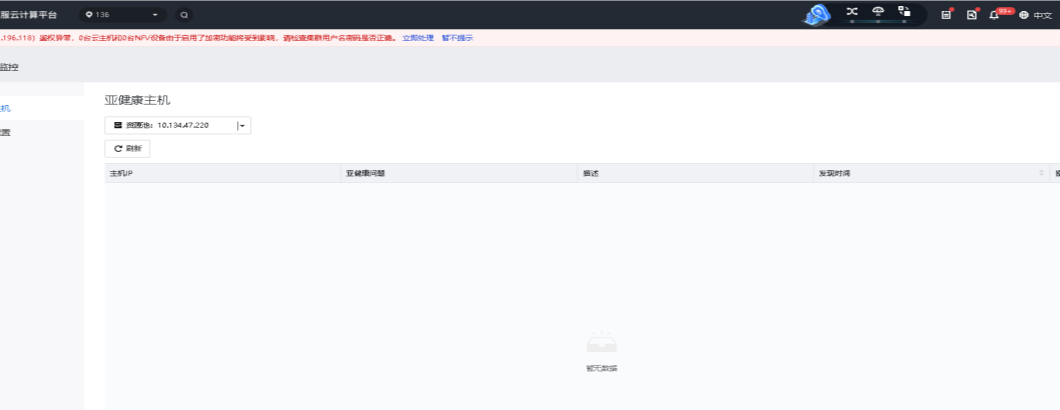Open the 资源池 10.134.47.220 dropdown
Screen dimensions: 1060x410
(x=178, y=125)
